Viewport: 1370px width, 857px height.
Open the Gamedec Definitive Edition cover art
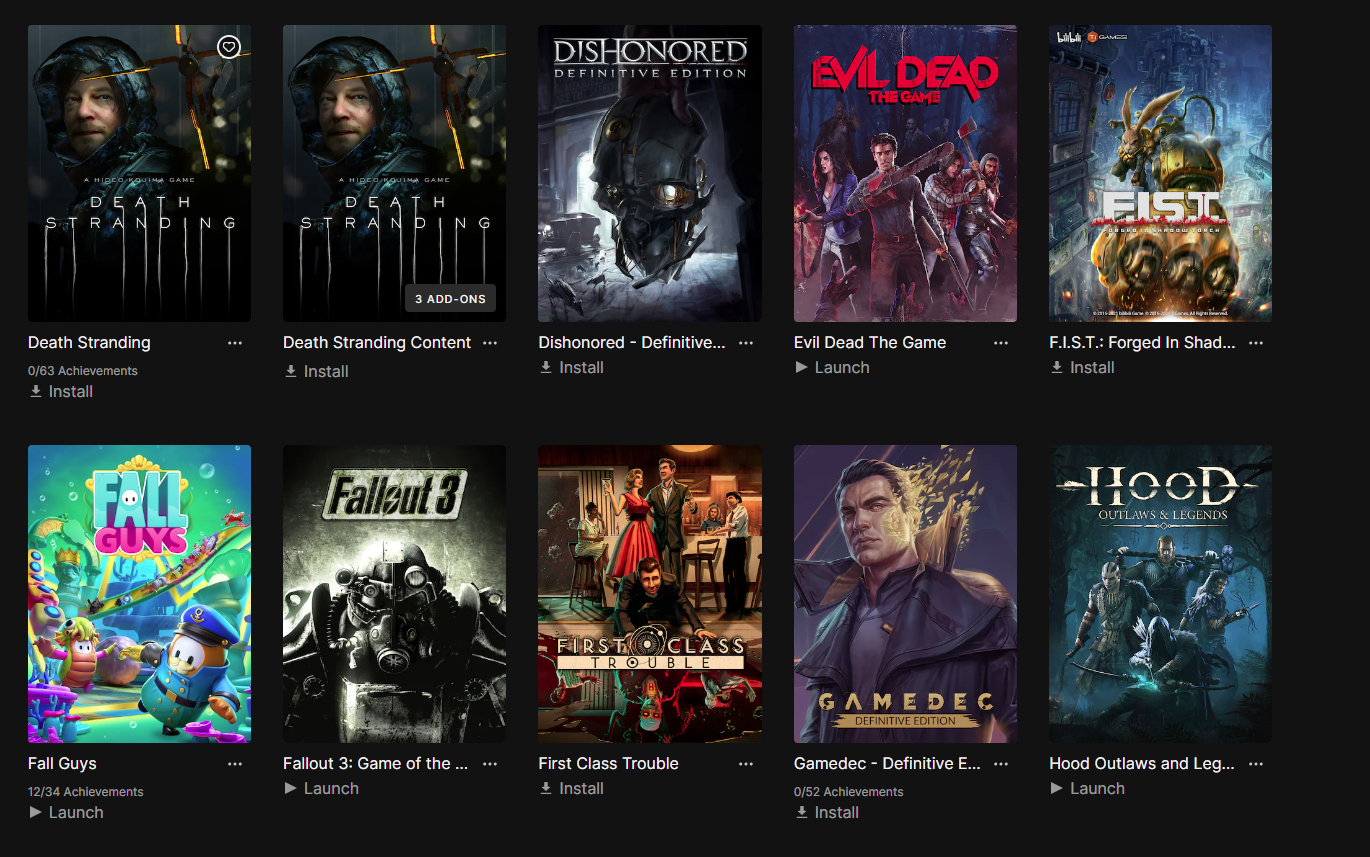(x=905, y=594)
